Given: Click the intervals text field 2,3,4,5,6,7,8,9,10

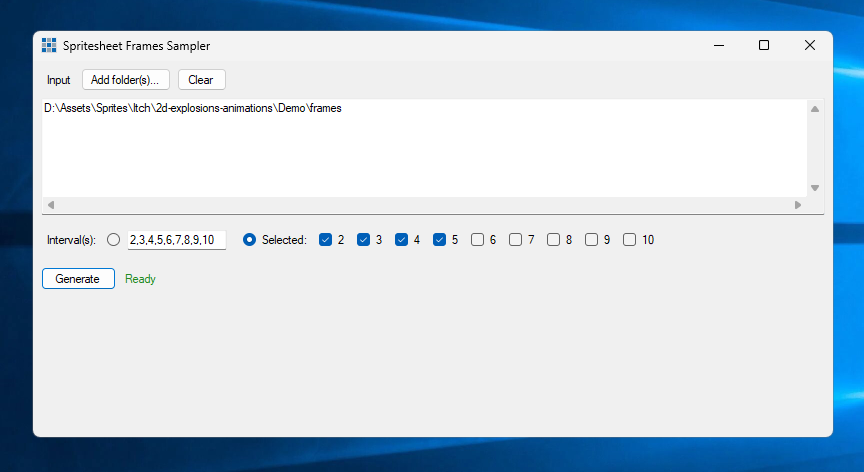Looking at the screenshot, I should 177,240.
